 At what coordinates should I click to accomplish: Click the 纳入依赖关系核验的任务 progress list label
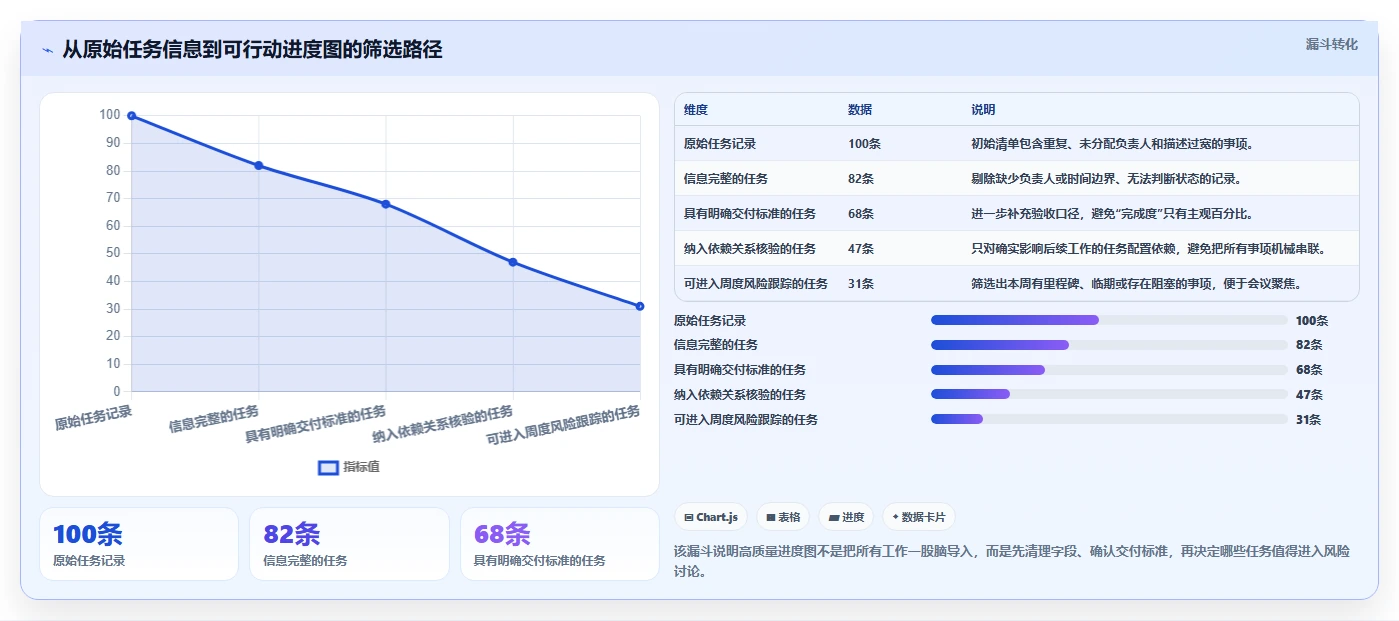(740, 395)
